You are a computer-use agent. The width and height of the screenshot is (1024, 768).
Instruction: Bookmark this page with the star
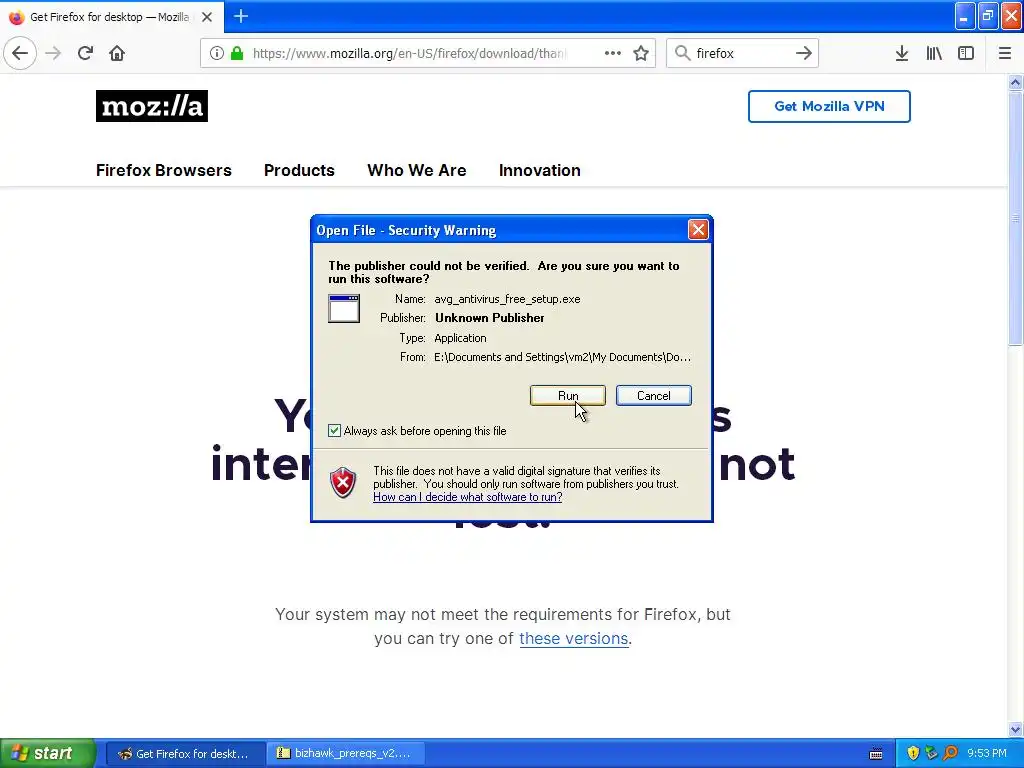click(x=641, y=53)
